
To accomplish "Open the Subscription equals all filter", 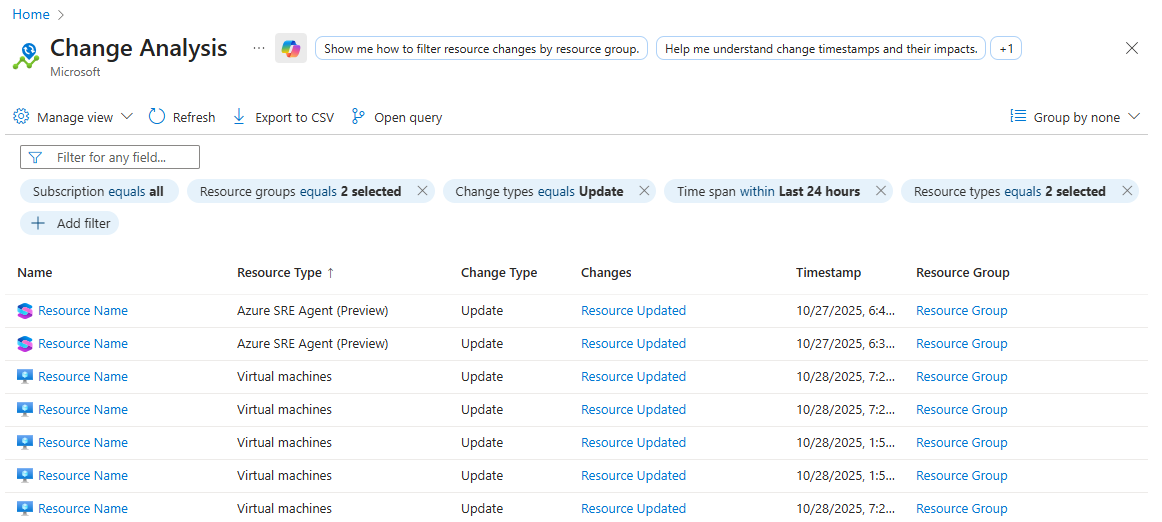I will click(98, 191).
